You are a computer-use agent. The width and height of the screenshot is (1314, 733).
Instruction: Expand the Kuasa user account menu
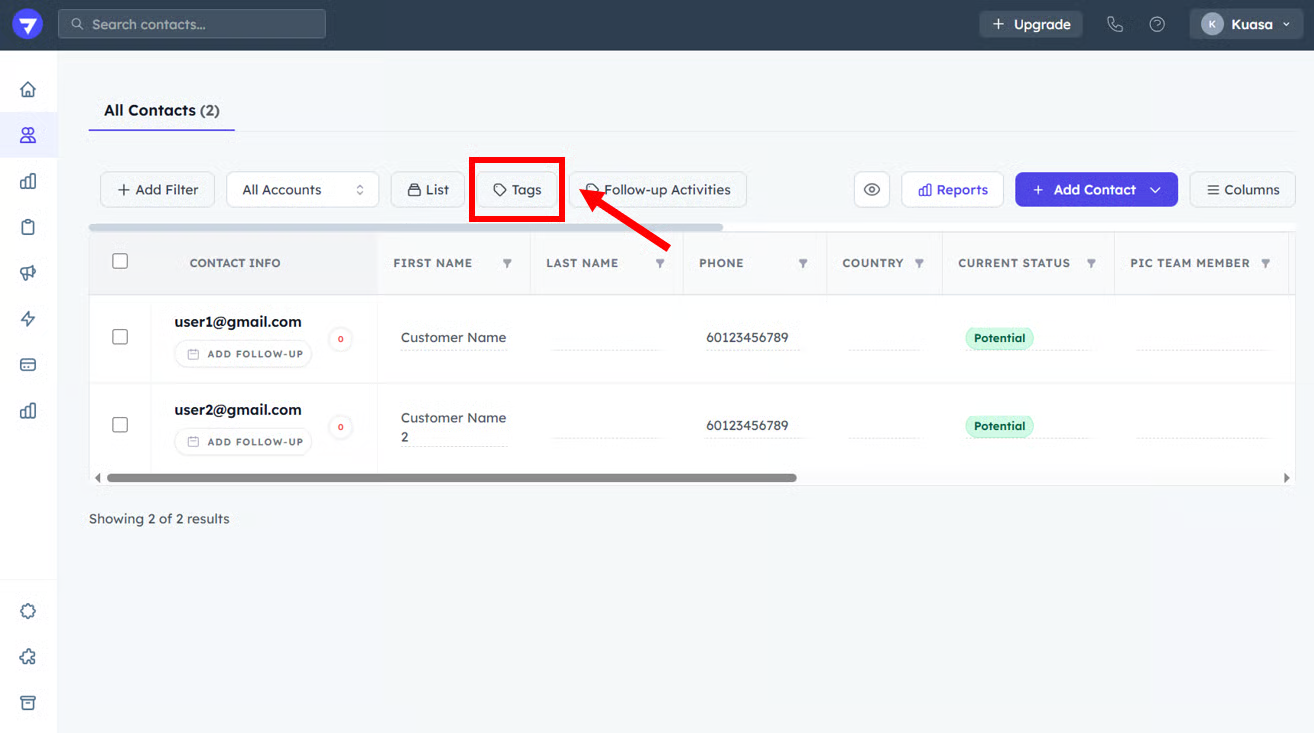[1245, 24]
